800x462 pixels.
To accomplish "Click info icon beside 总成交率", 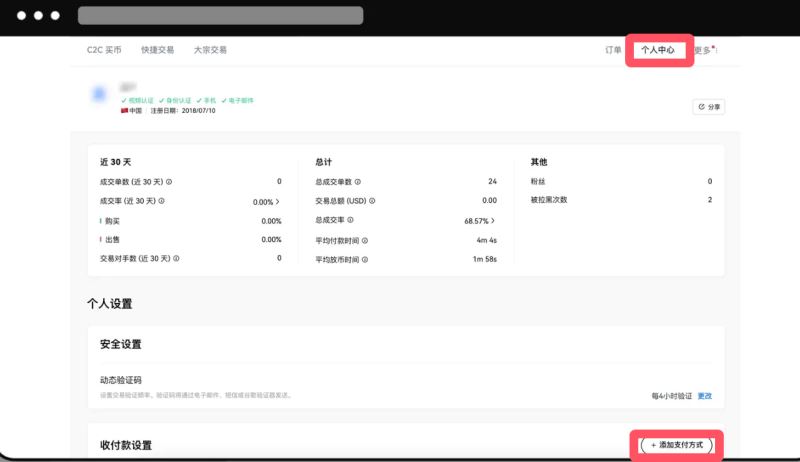I will (350, 220).
